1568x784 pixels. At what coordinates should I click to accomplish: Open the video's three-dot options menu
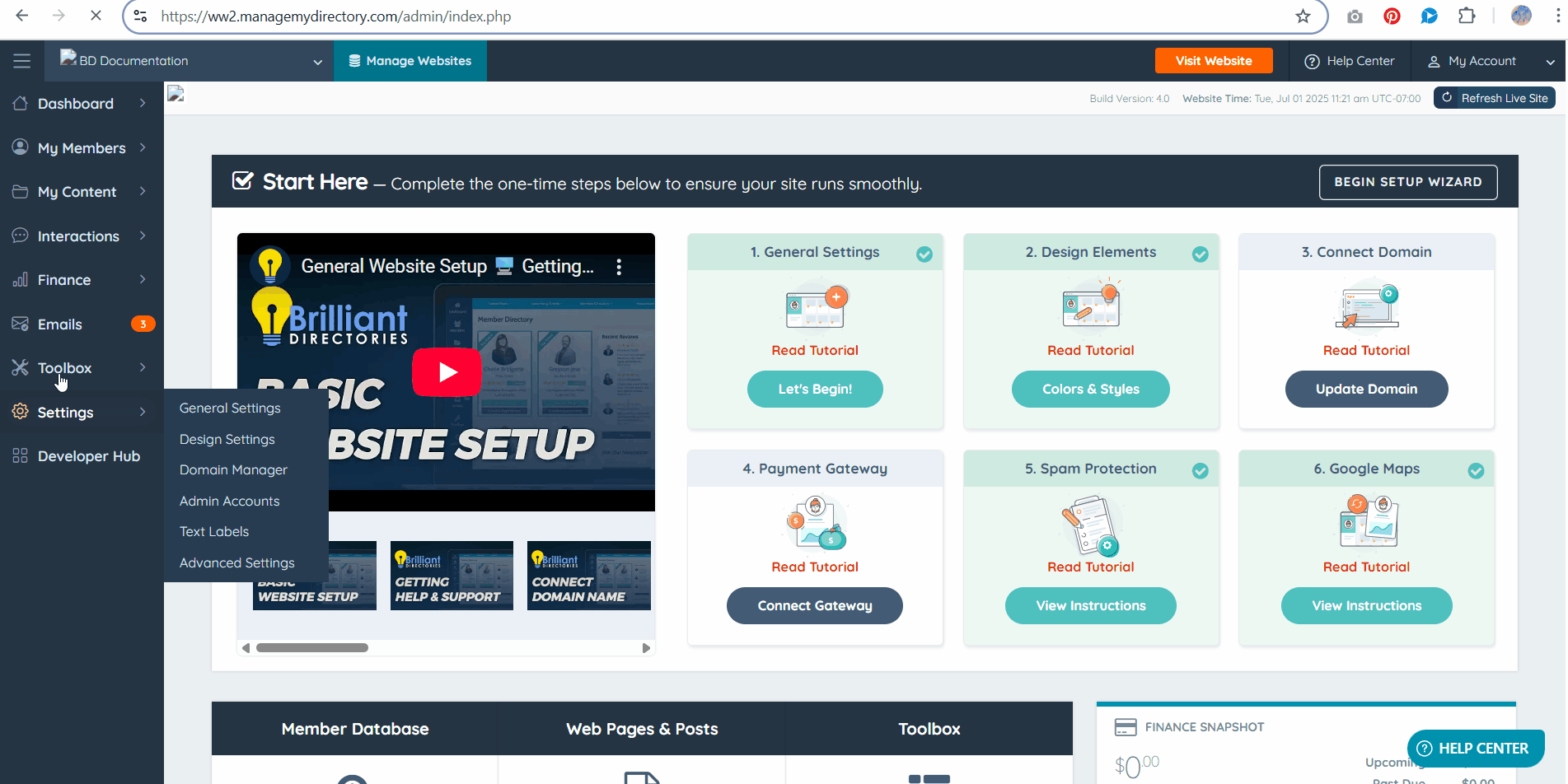619,266
